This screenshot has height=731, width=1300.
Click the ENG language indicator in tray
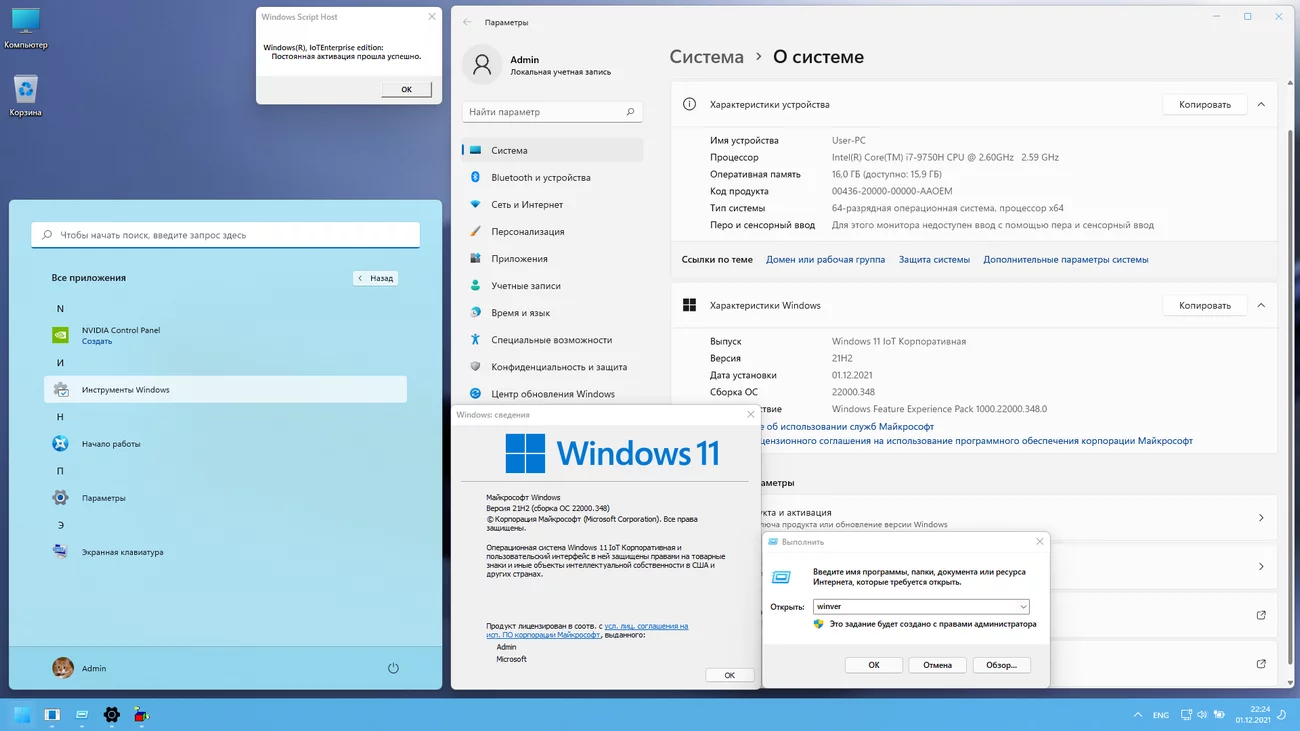coord(1161,715)
